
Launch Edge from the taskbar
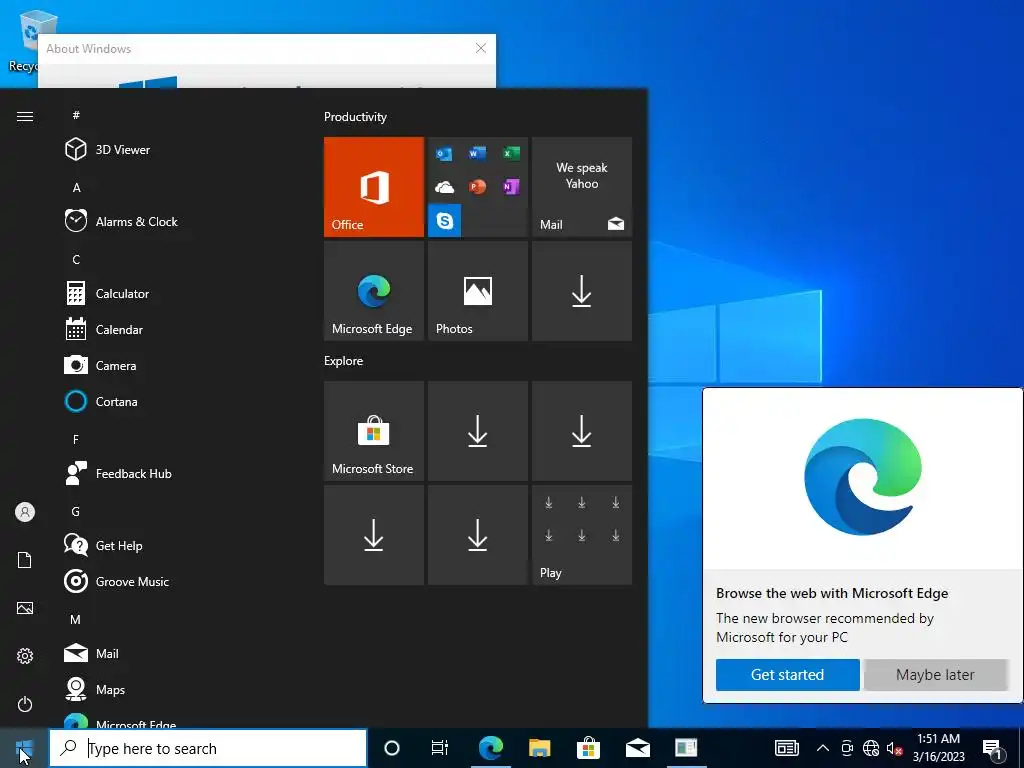coord(490,748)
